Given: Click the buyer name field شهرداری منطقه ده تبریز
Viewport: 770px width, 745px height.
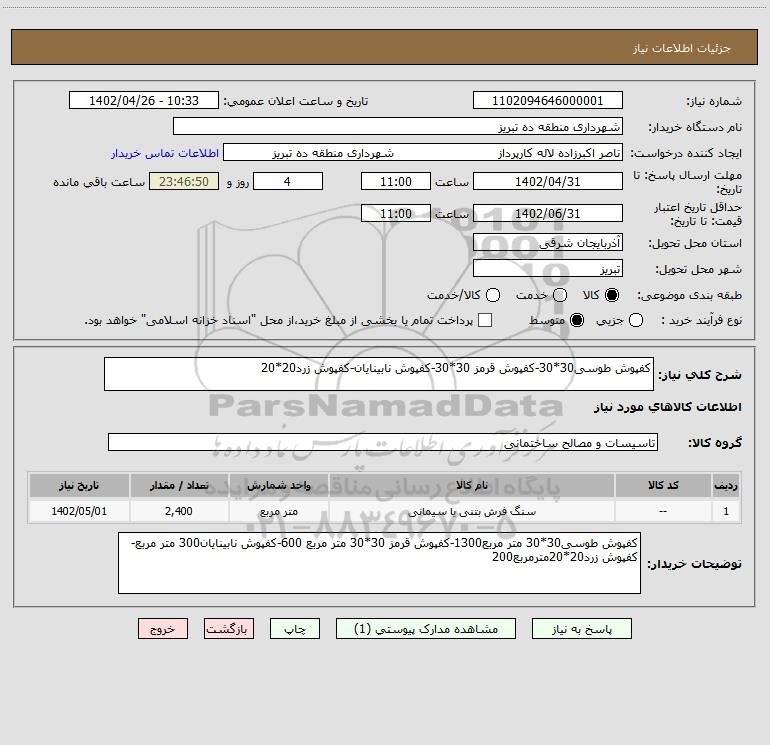Looking at the screenshot, I should [398, 126].
